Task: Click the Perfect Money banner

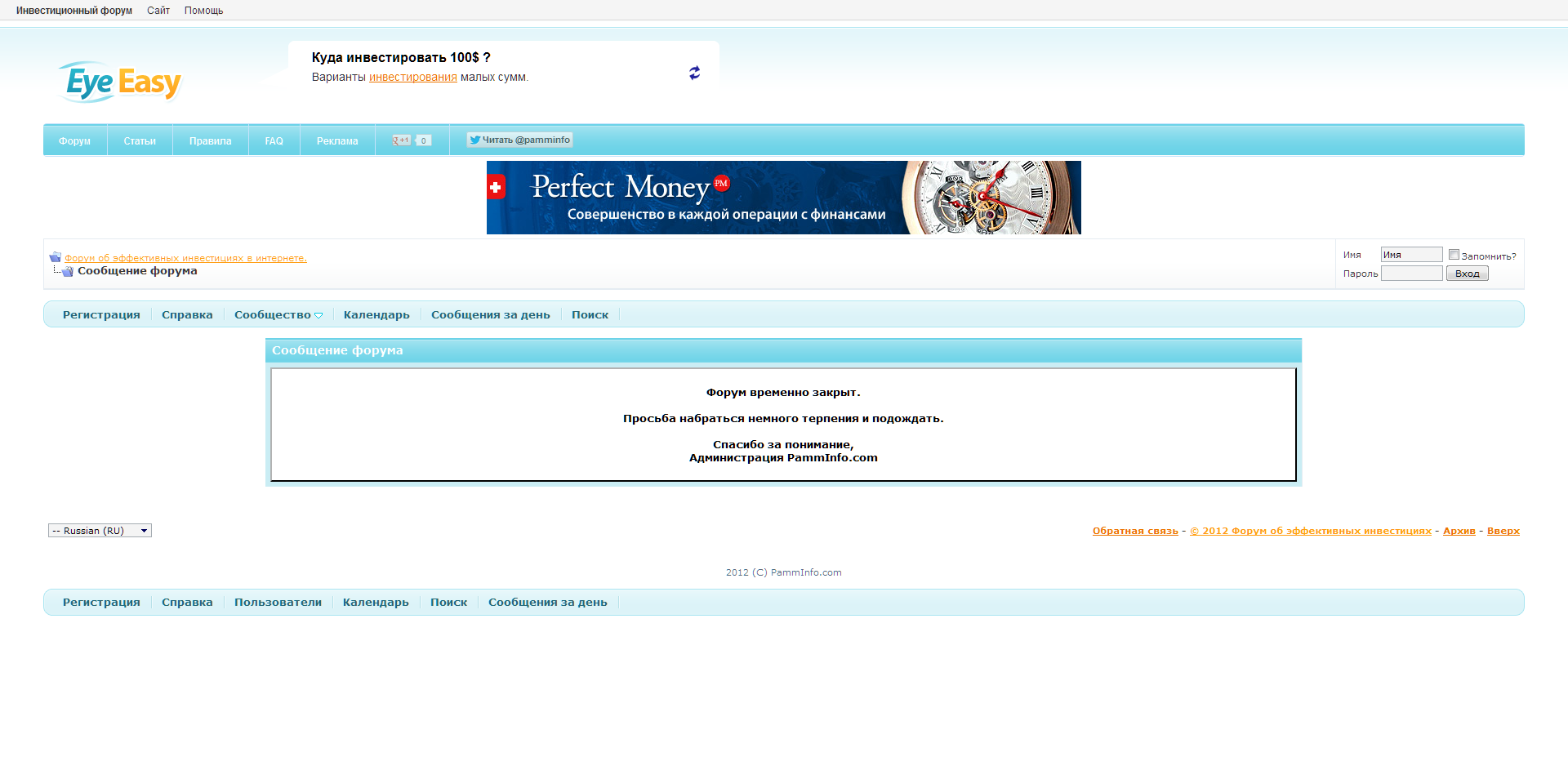Action: [782, 198]
